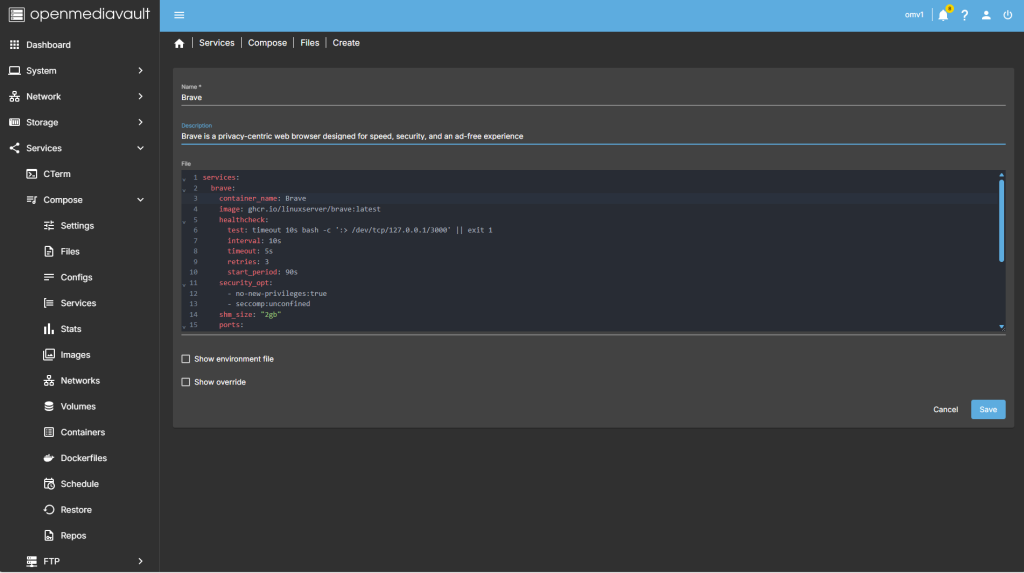Click the Images icon

[x=49, y=355]
